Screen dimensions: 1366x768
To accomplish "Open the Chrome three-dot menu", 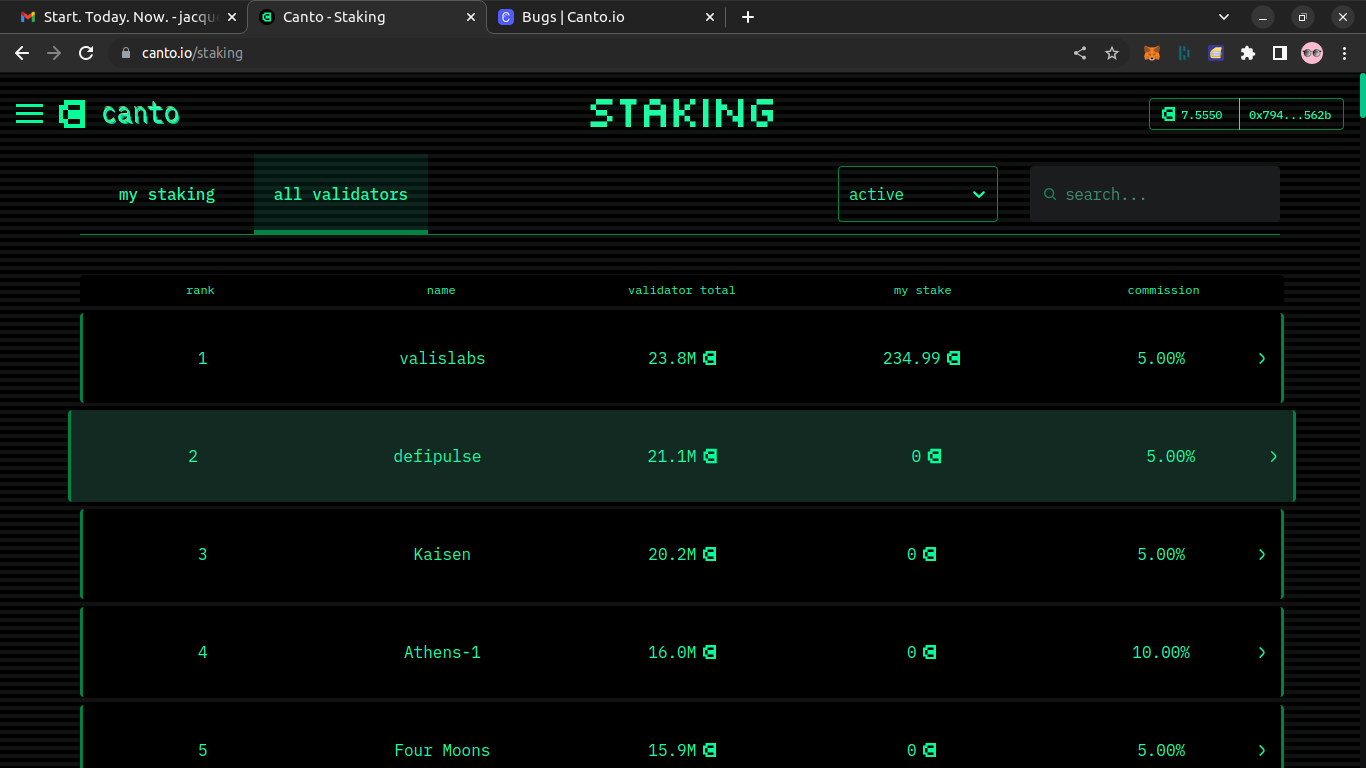I will [1343, 53].
